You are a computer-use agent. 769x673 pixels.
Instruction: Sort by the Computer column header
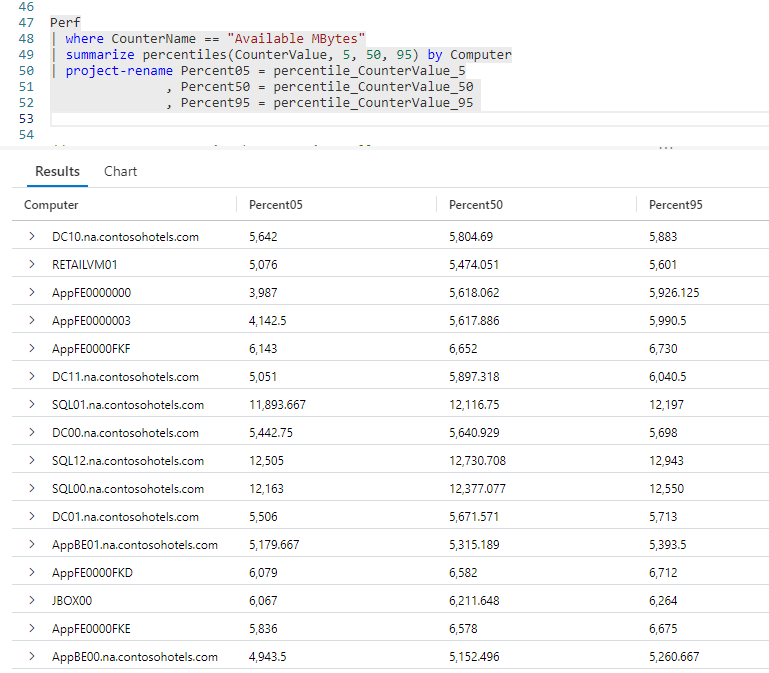52,205
